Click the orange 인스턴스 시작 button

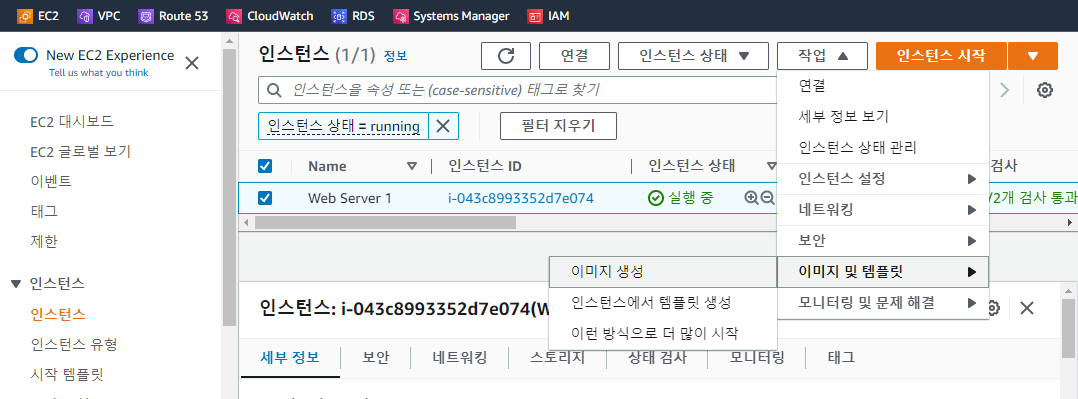tap(941, 56)
